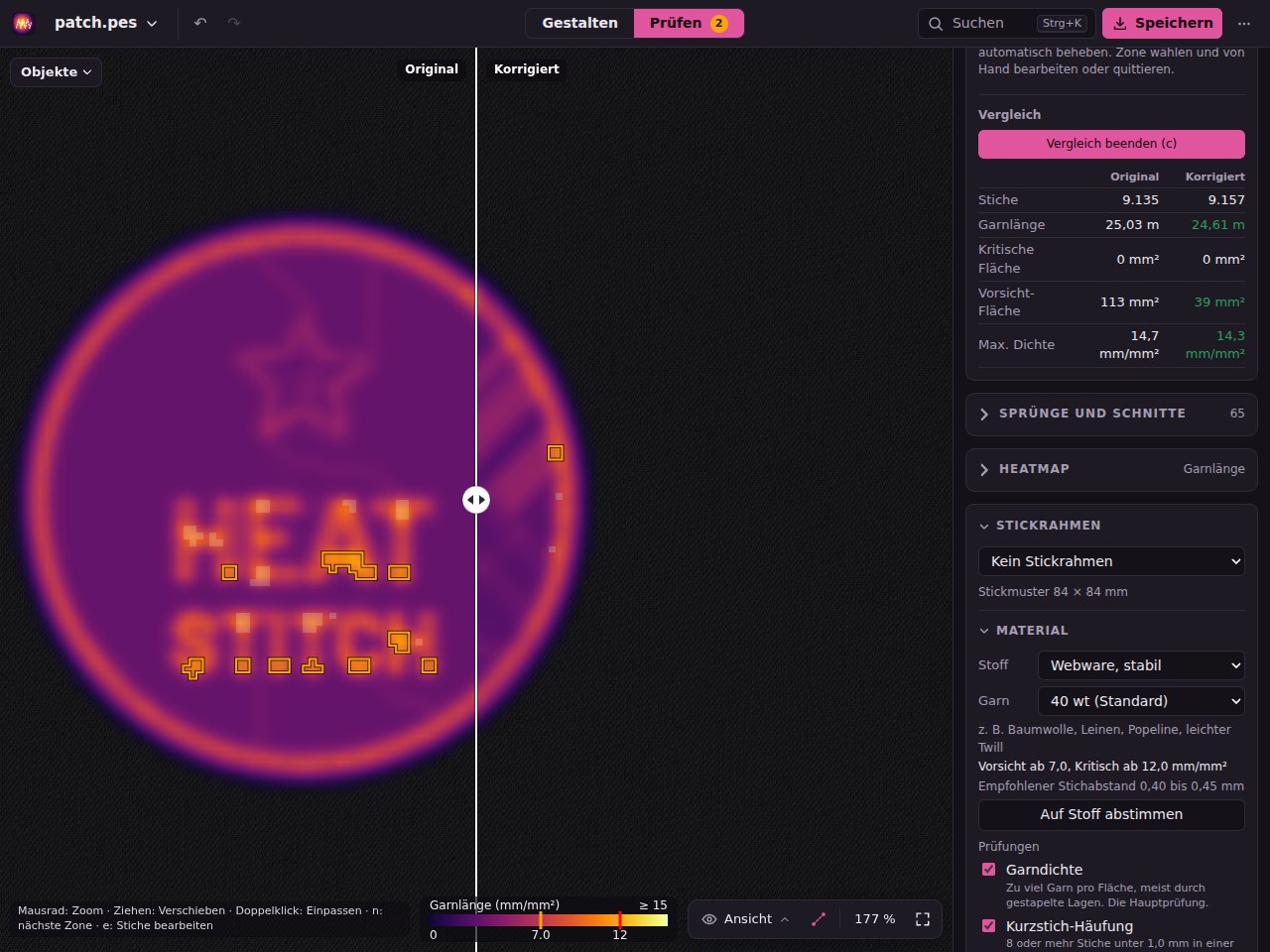Collapse the Stickrahmen section
Viewport: 1270px width, 952px height.
(x=1039, y=526)
